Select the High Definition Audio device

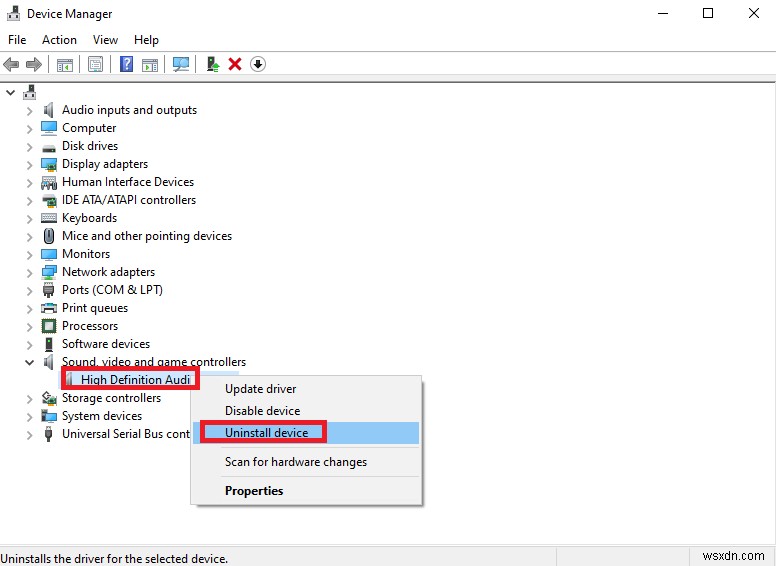136,379
